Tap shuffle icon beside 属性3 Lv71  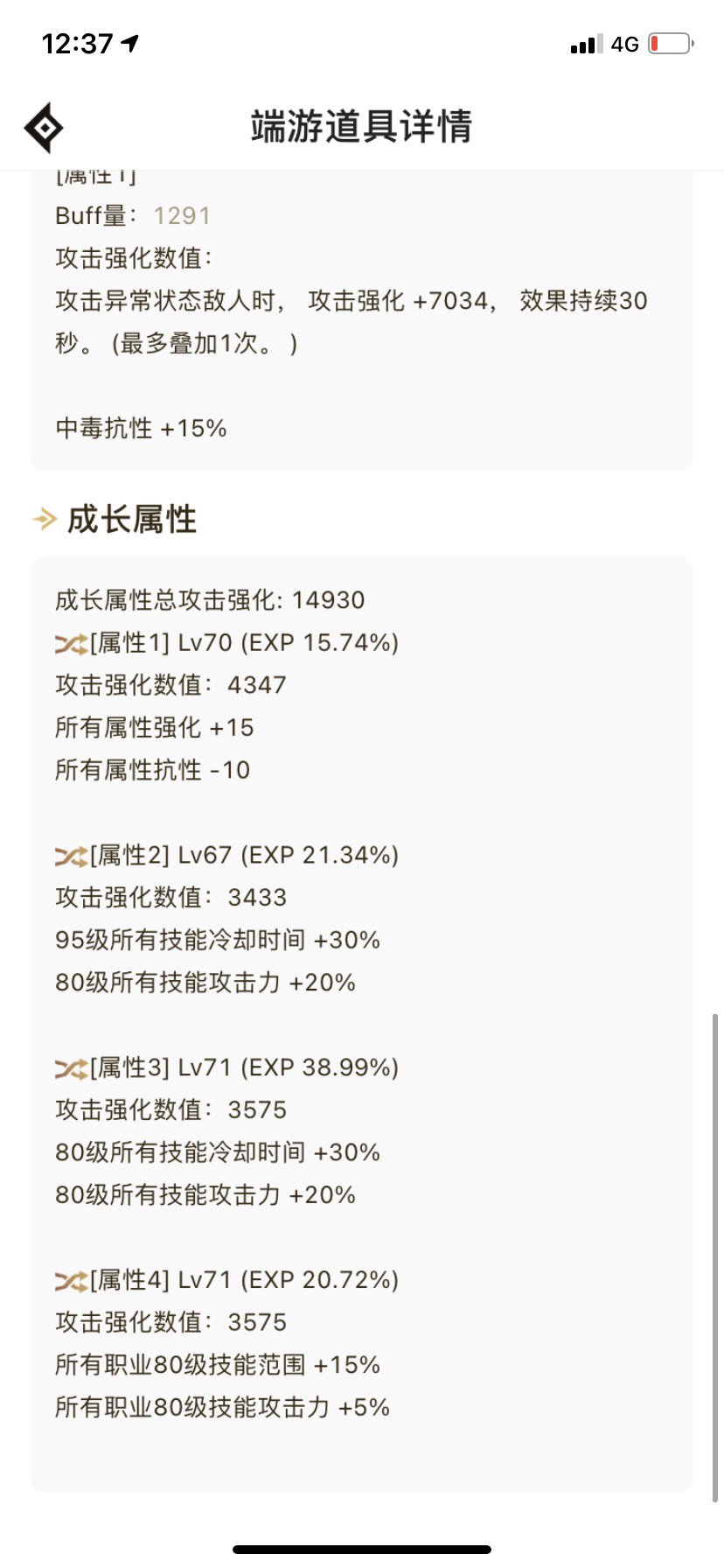click(x=71, y=1068)
